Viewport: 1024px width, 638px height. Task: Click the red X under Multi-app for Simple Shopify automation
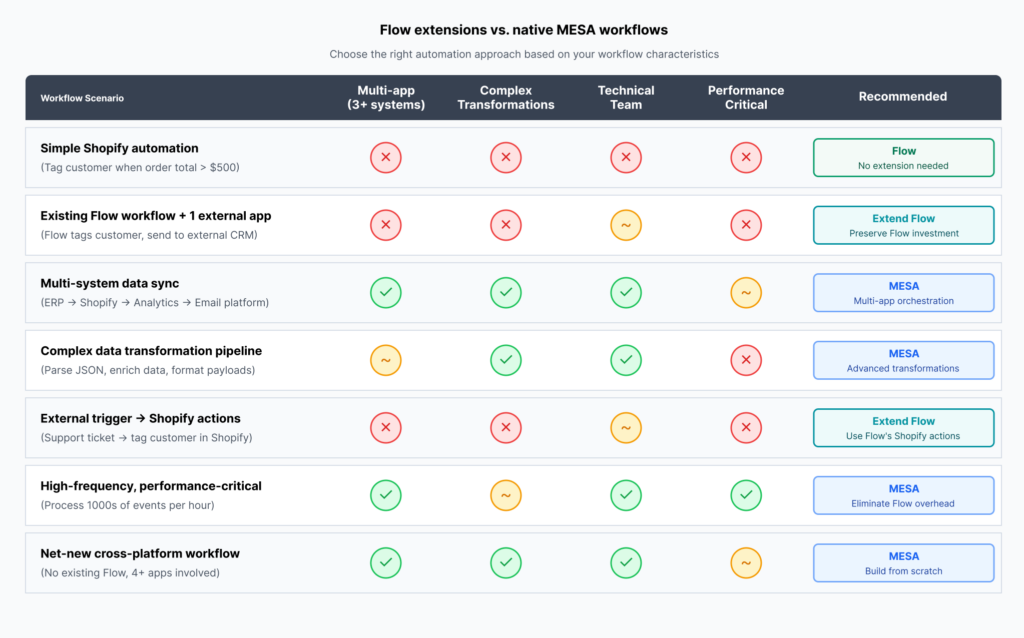tap(386, 157)
